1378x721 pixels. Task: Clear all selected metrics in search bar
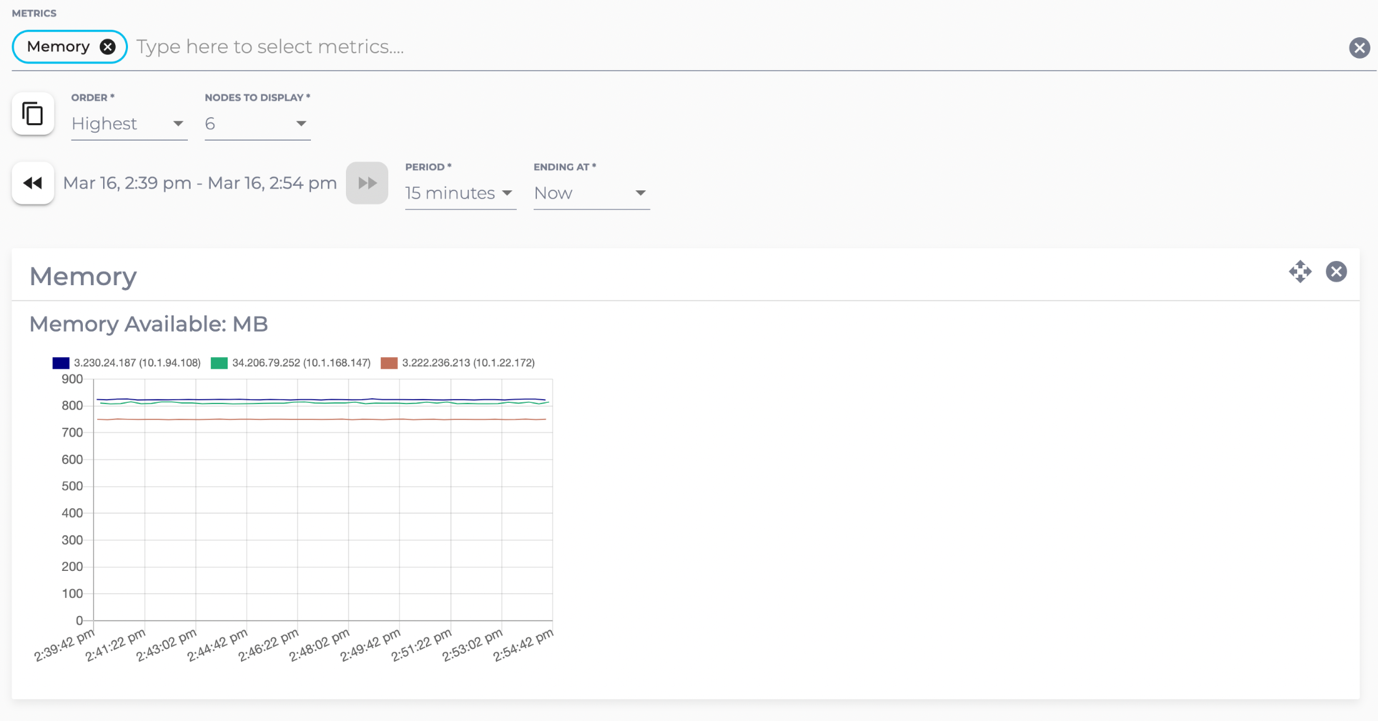[x=1359, y=48]
